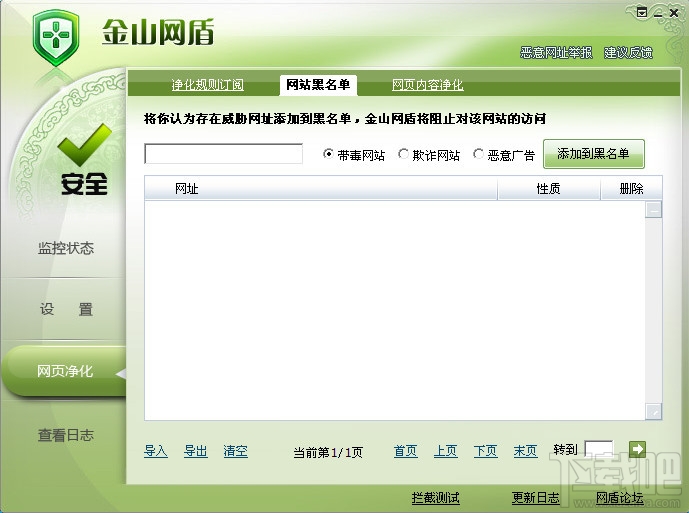The width and height of the screenshot is (689, 513).
Task: Open the 更新日志 link
Action: click(536, 498)
